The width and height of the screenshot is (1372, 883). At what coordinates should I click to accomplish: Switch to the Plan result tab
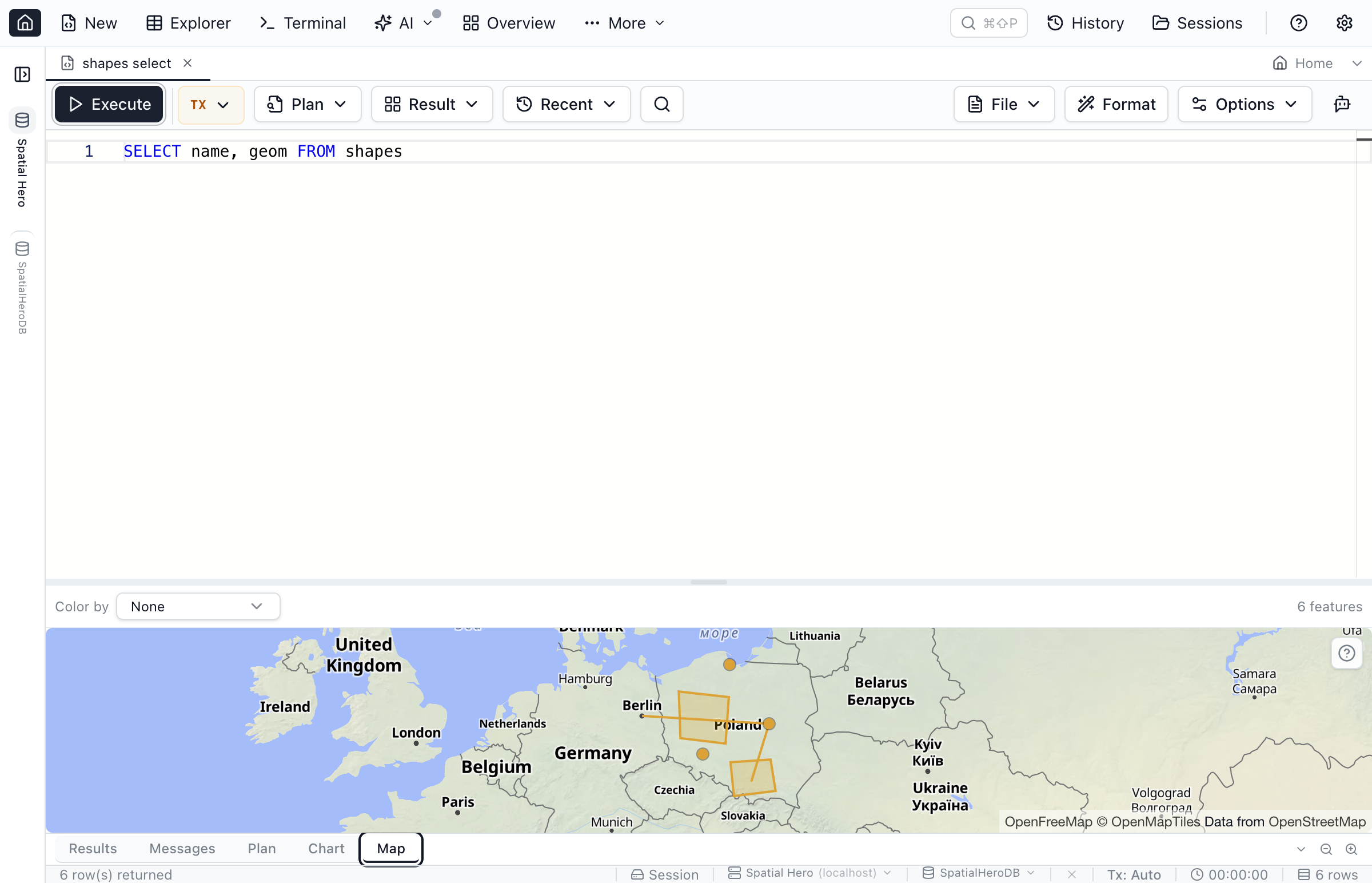[261, 848]
